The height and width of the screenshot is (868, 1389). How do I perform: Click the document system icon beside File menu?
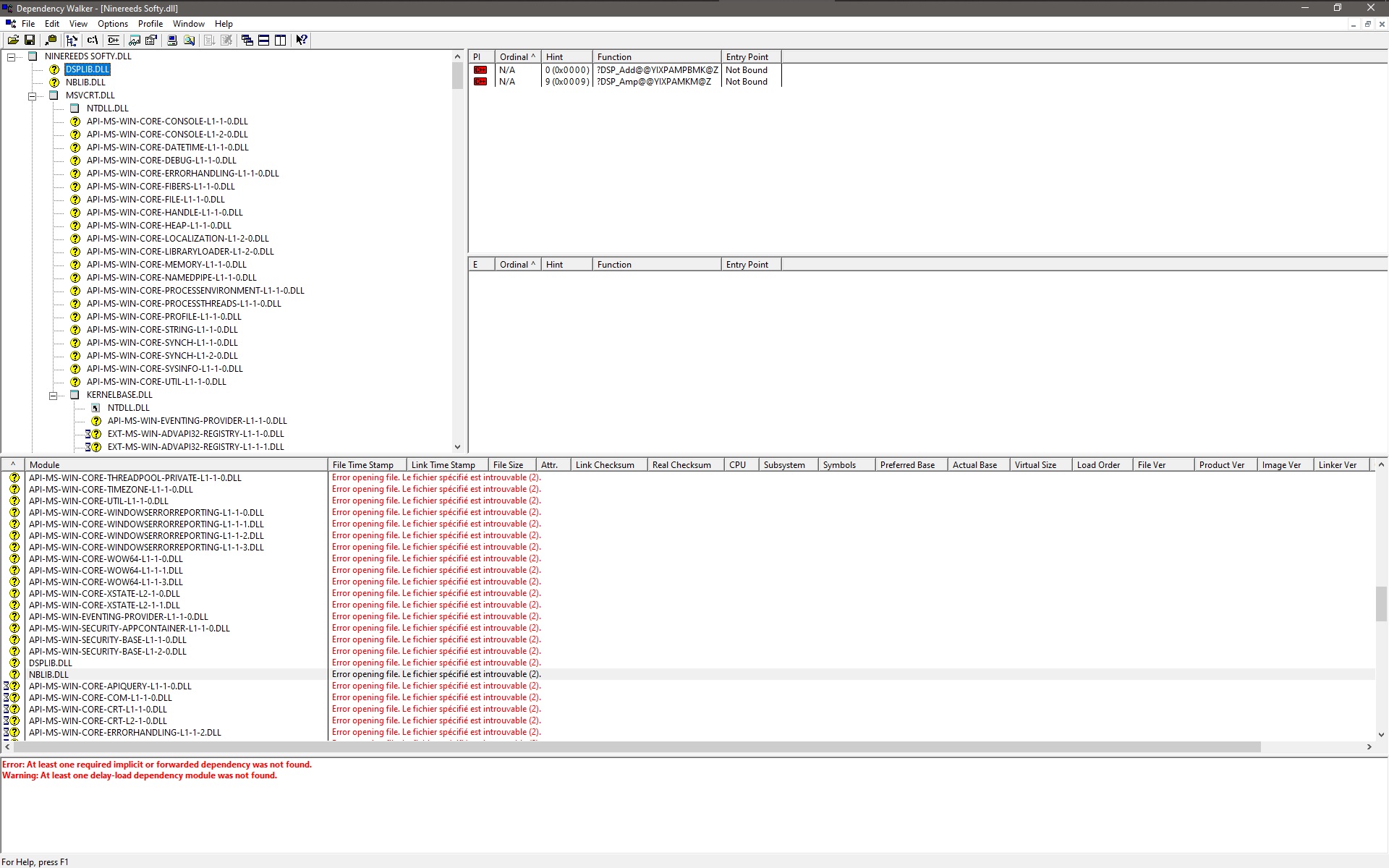tap(11, 24)
